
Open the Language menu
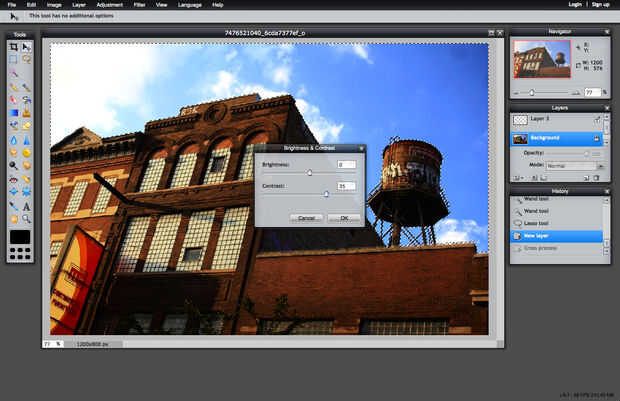point(190,5)
